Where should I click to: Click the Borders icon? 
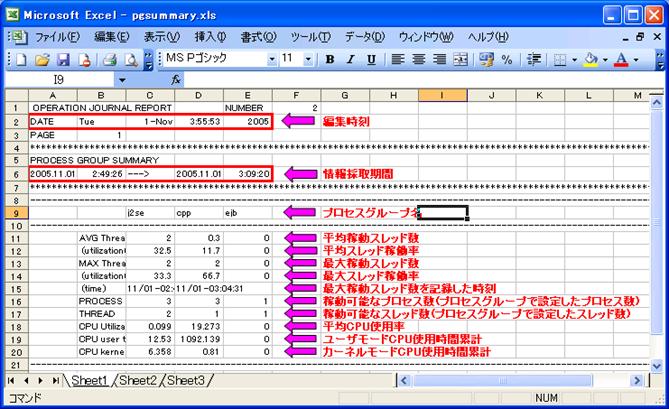click(560, 60)
